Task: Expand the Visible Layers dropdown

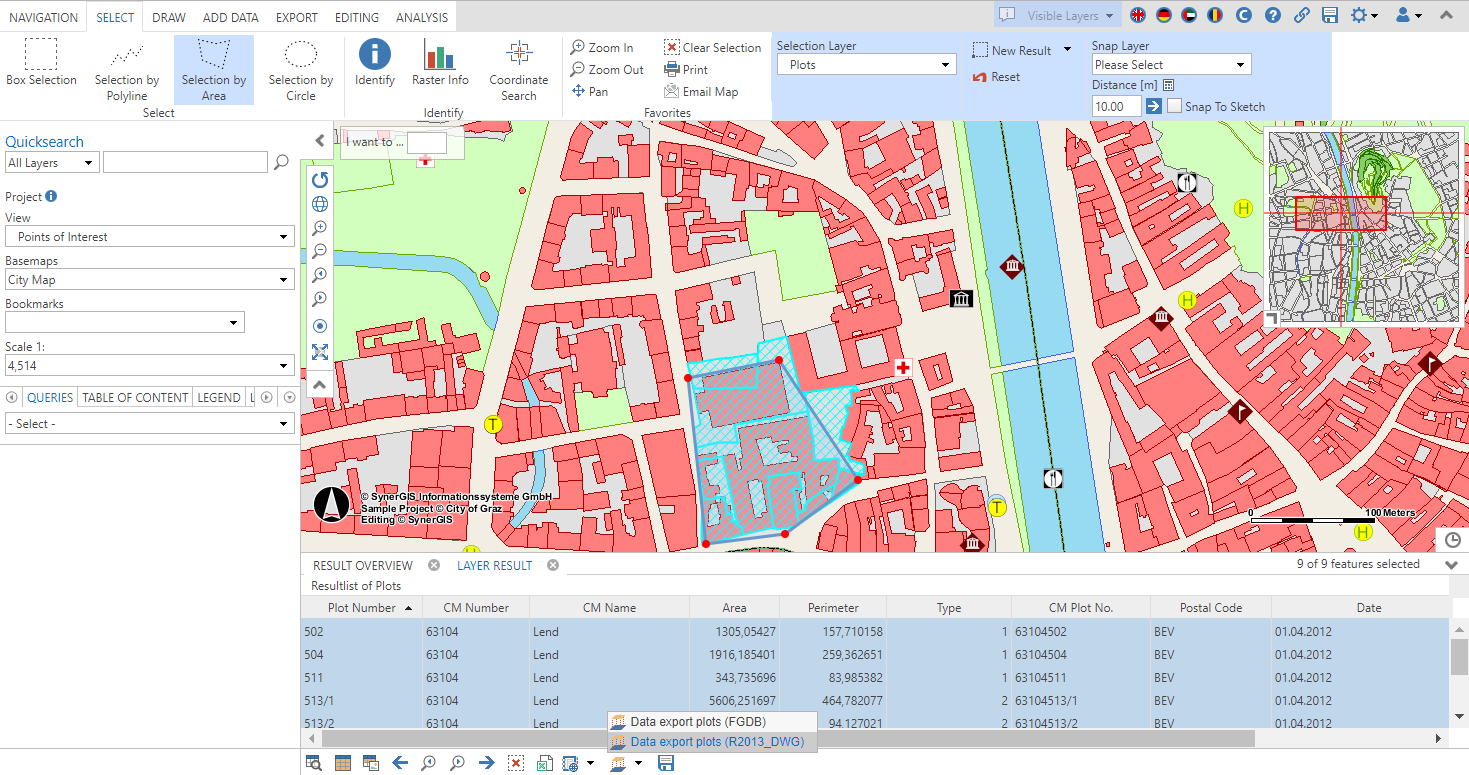Action: point(1056,15)
